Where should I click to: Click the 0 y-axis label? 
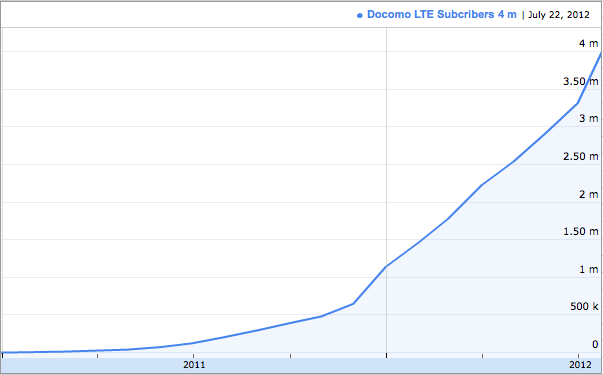pos(595,344)
